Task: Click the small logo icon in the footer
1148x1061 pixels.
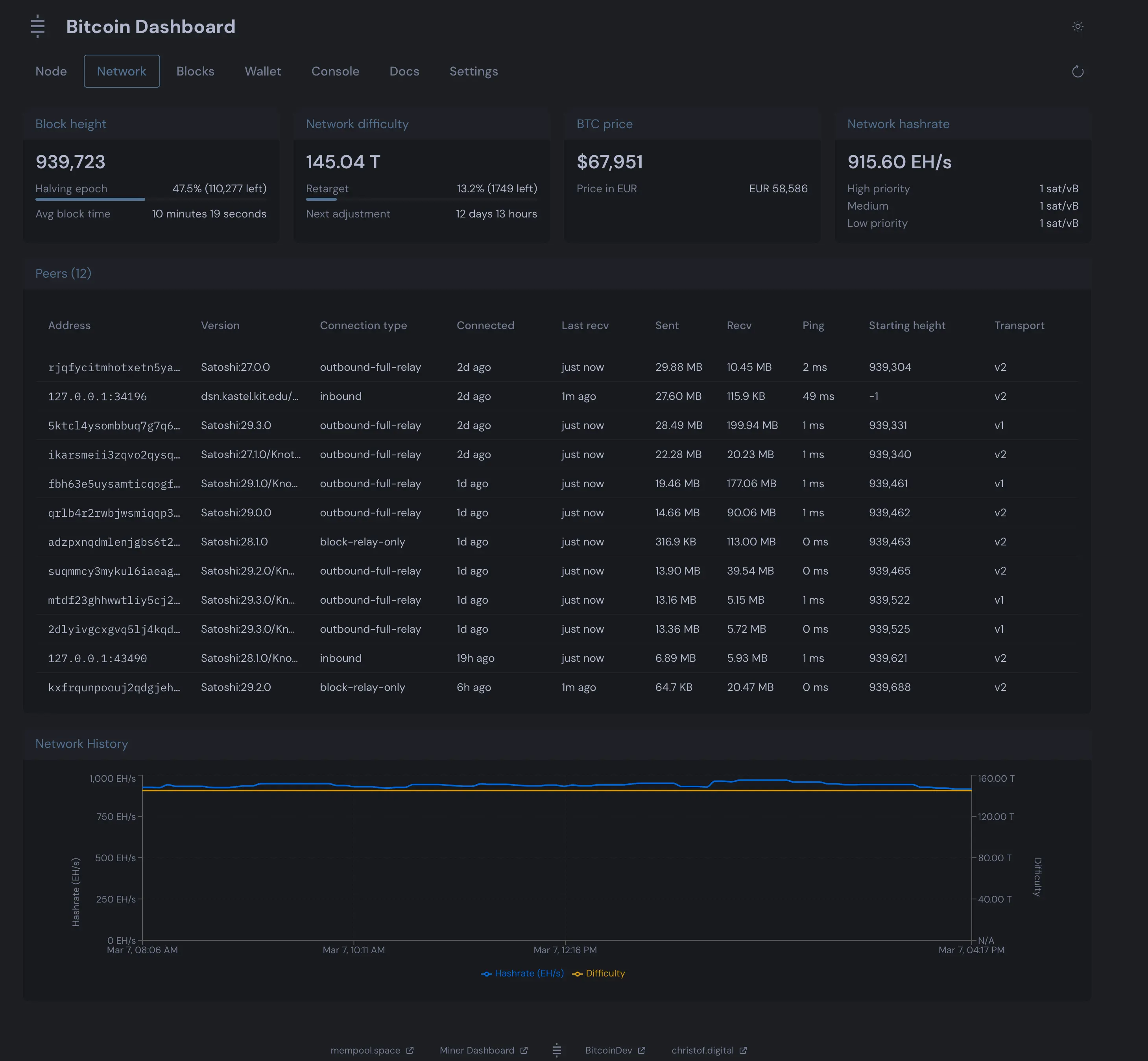Action: click(556, 1050)
